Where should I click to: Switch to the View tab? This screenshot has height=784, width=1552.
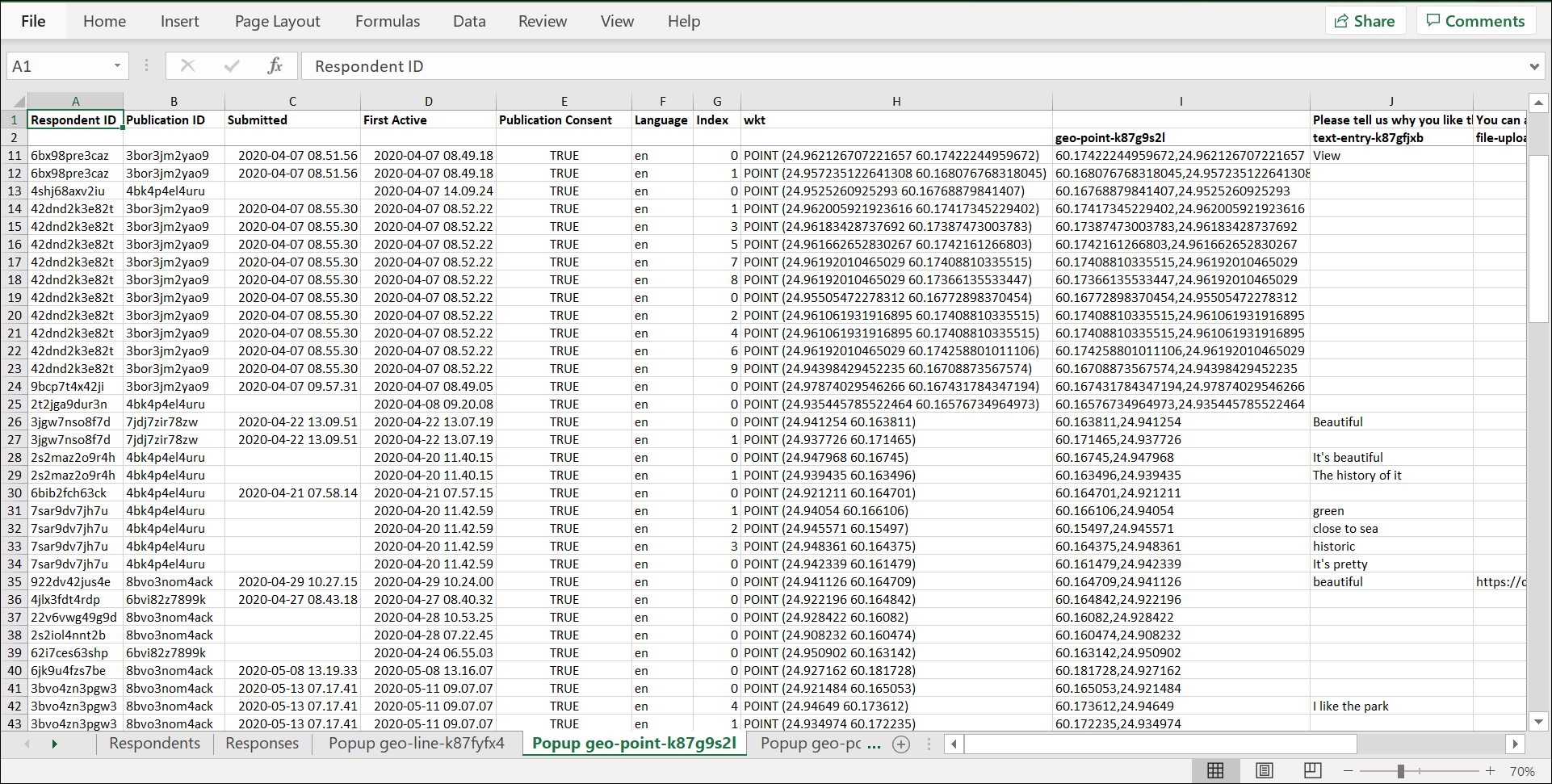point(617,22)
